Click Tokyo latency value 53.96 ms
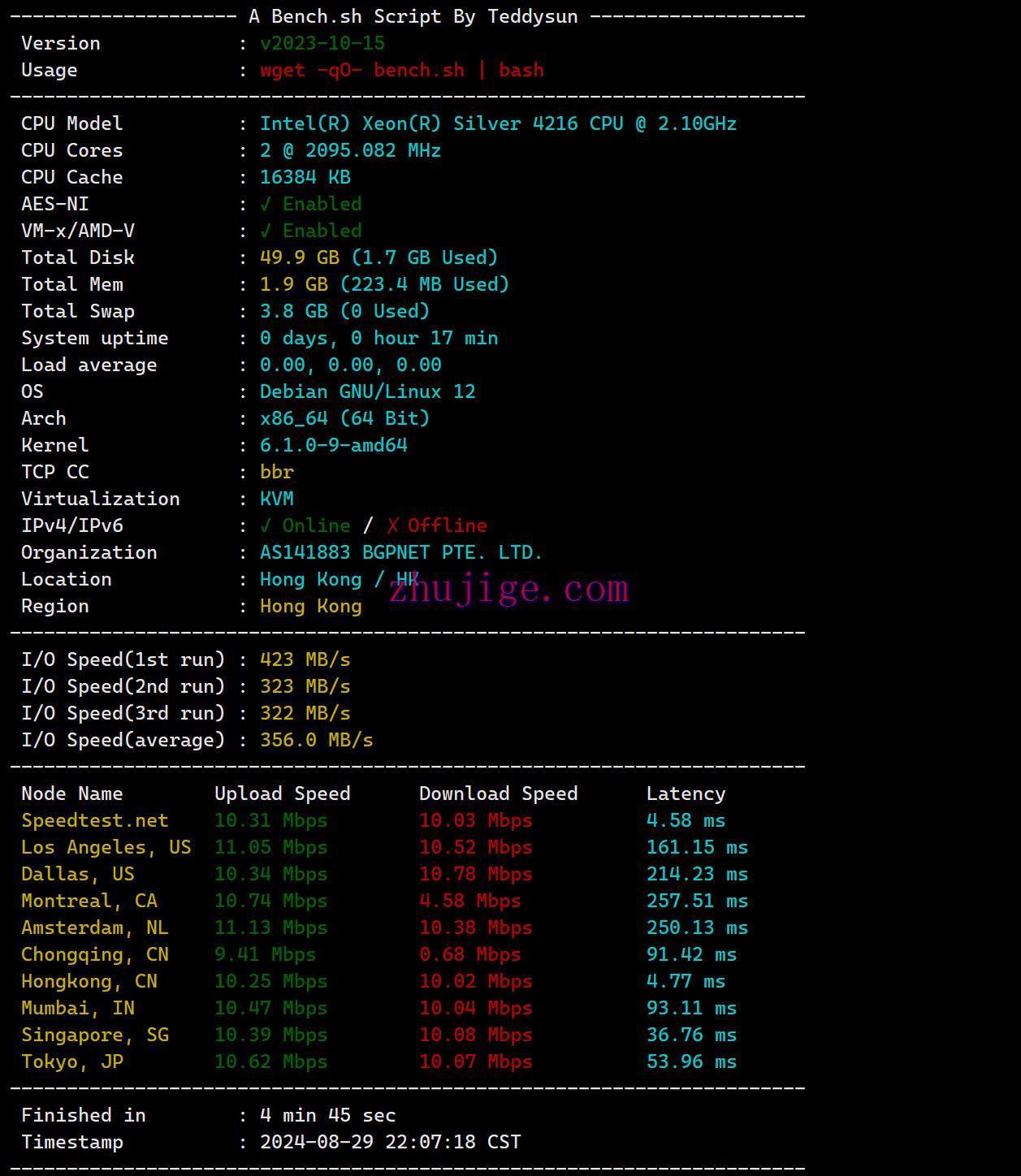1021x1176 pixels. [x=691, y=1061]
